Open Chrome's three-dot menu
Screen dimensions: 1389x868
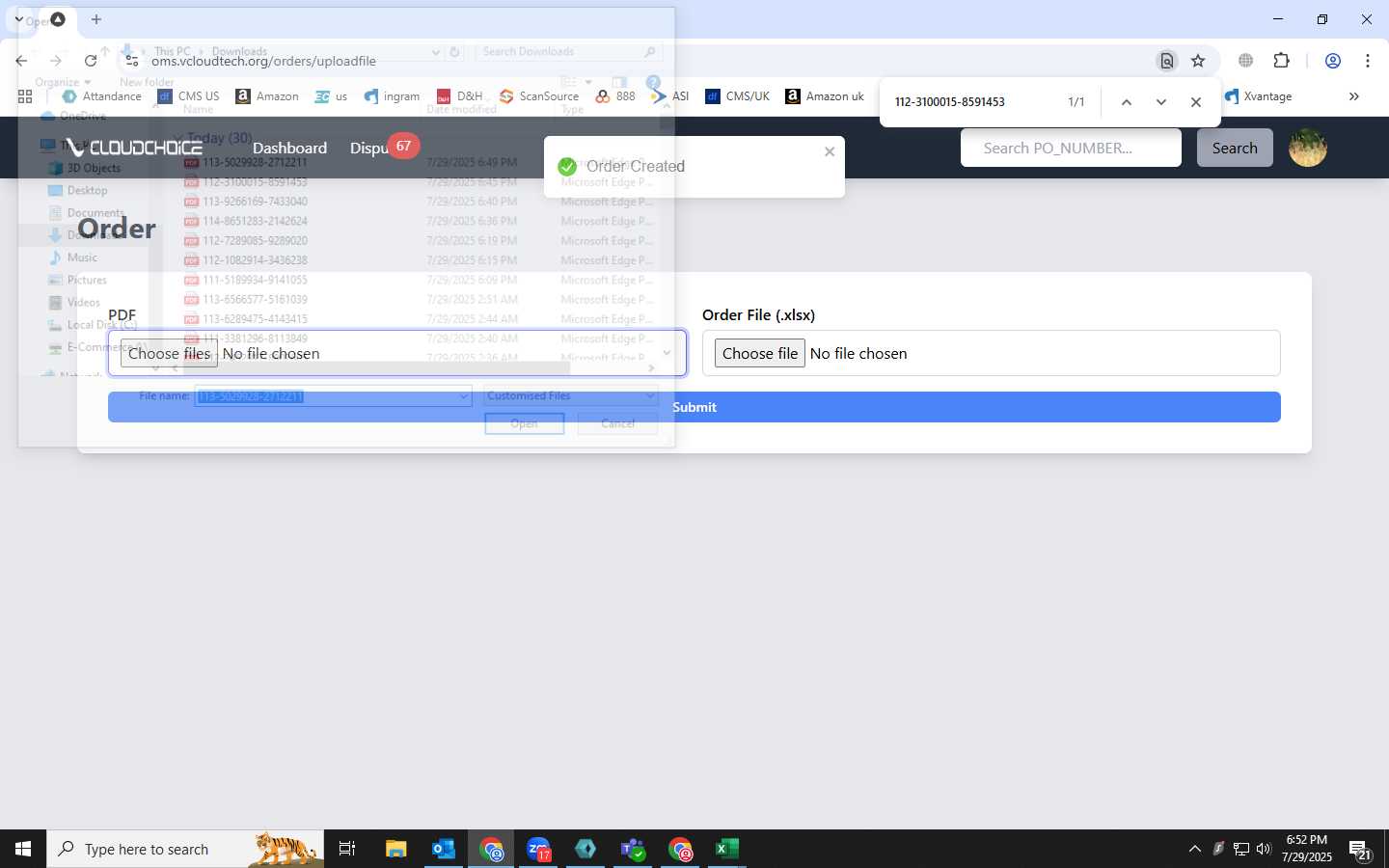pyautogui.click(x=1368, y=61)
